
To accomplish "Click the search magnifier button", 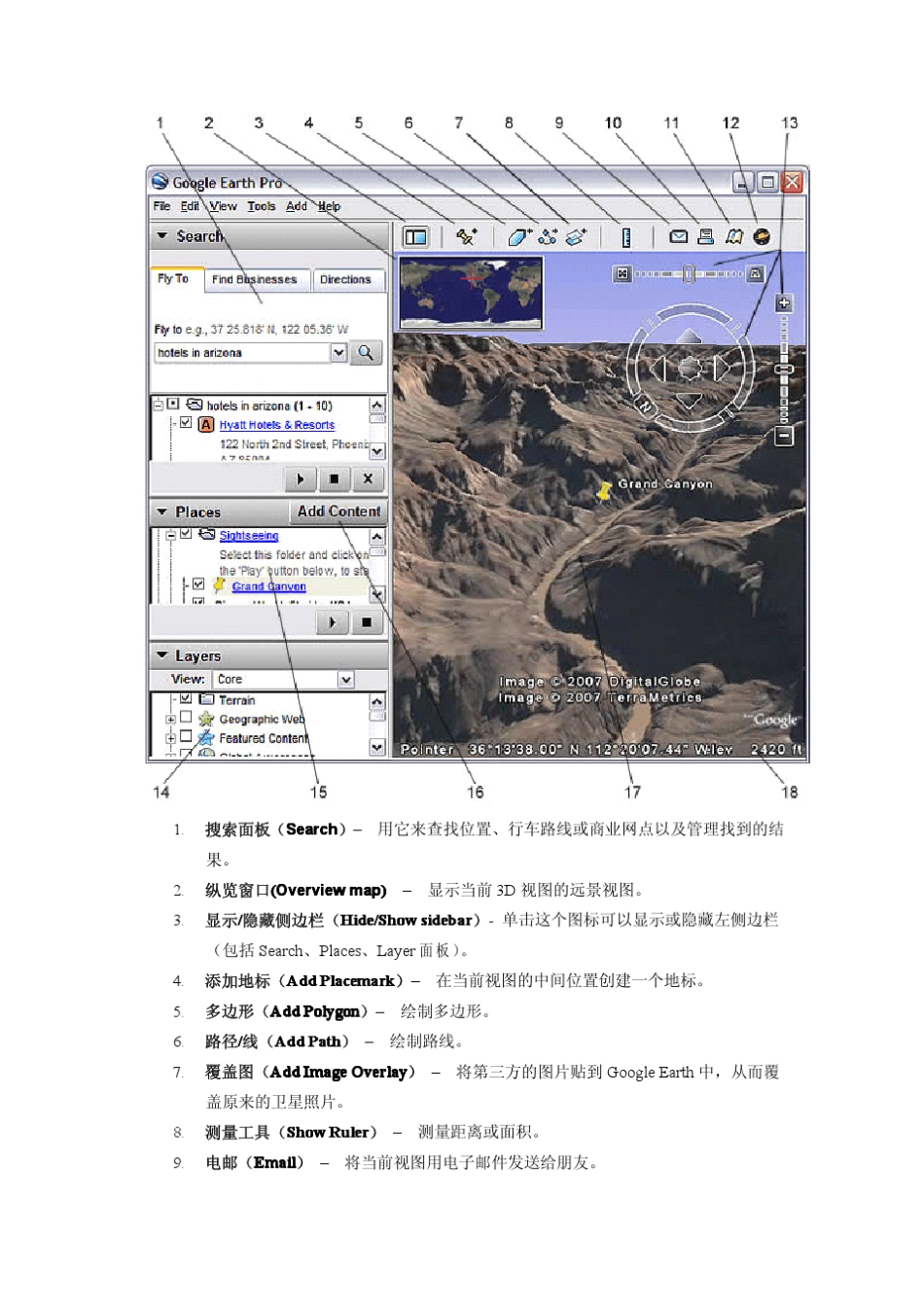I will coord(366,352).
